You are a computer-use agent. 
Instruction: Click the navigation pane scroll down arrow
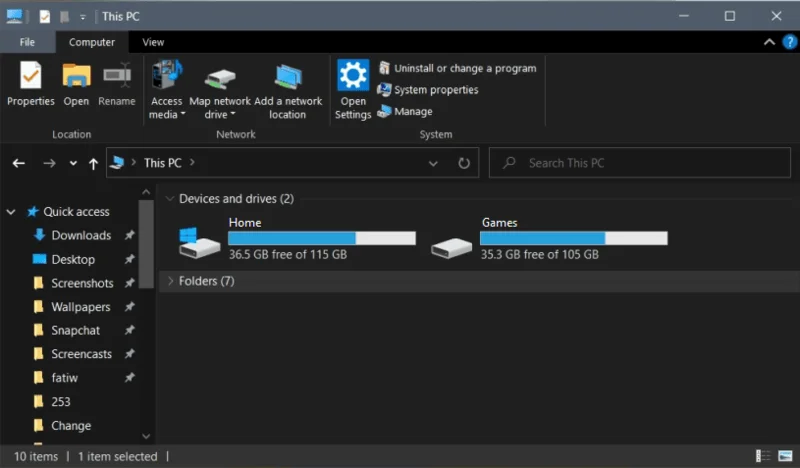coord(146,436)
